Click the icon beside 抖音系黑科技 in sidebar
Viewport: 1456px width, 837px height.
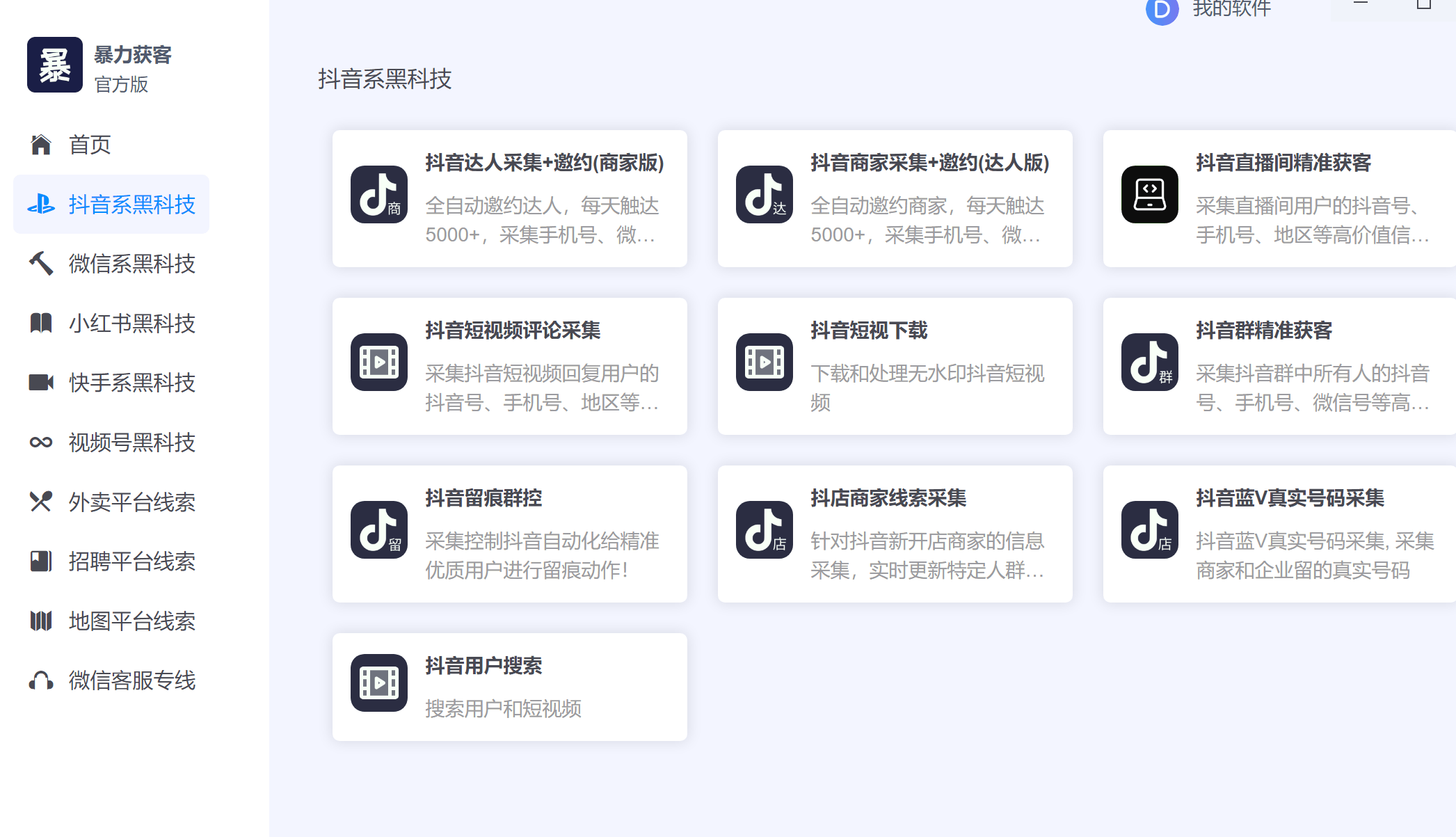tap(41, 205)
